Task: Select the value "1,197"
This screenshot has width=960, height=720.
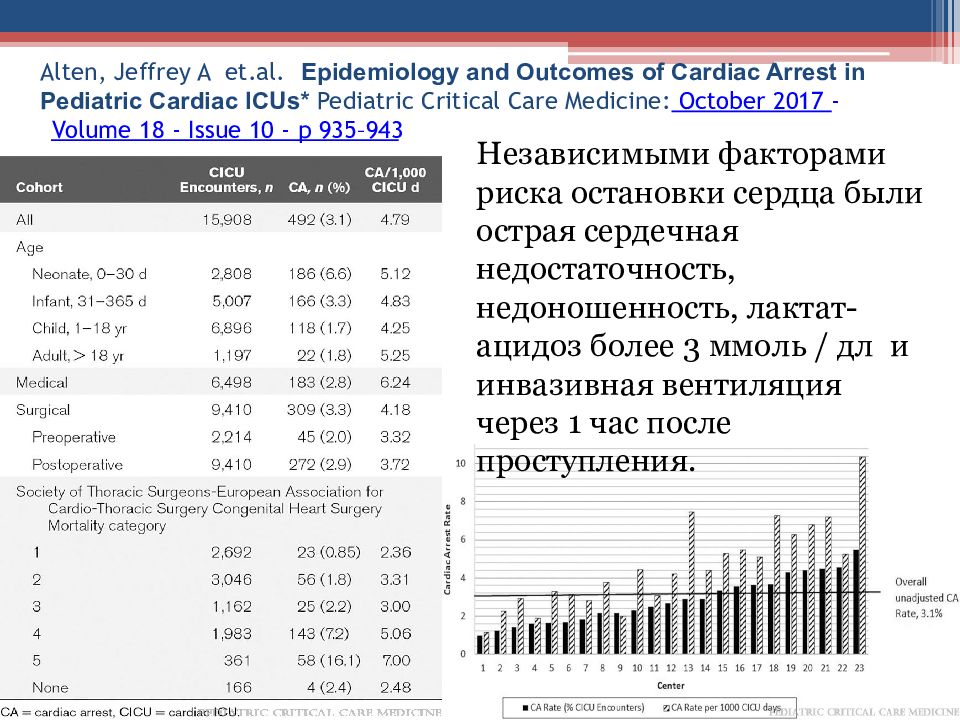Action: (x=232, y=356)
